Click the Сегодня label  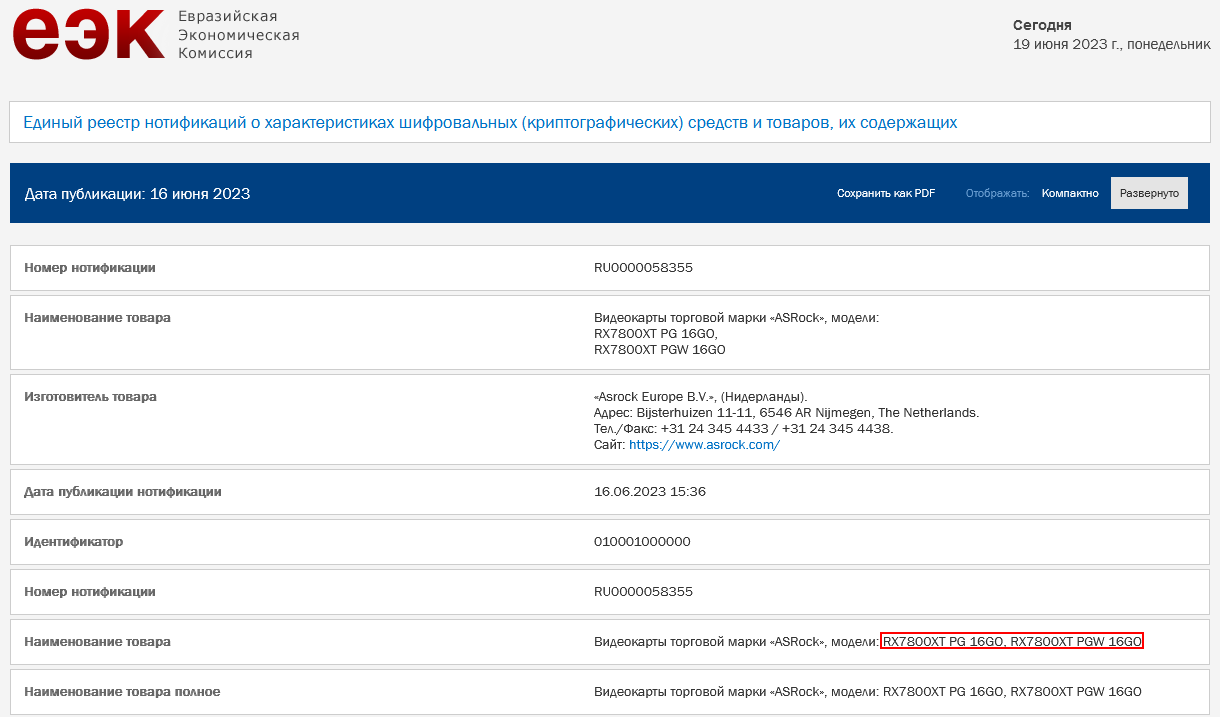(x=1042, y=25)
